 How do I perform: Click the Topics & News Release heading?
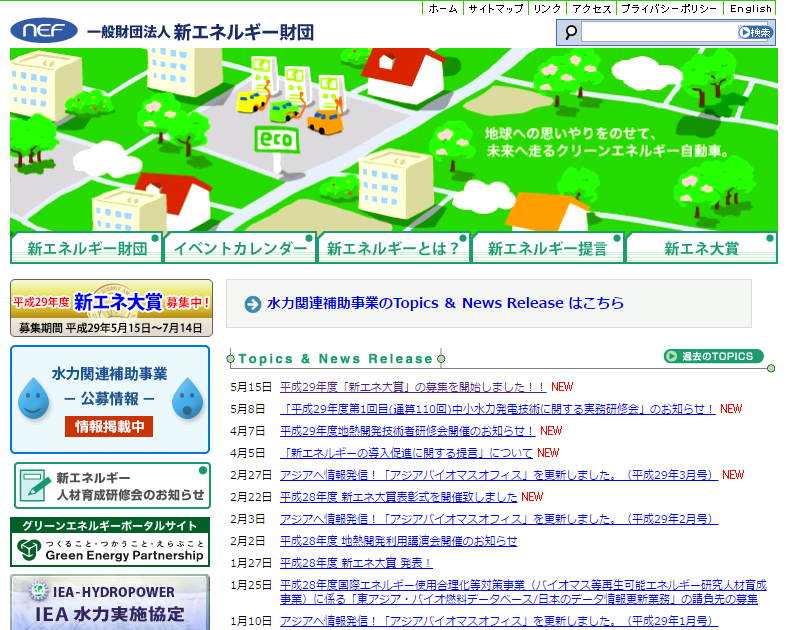click(x=335, y=359)
